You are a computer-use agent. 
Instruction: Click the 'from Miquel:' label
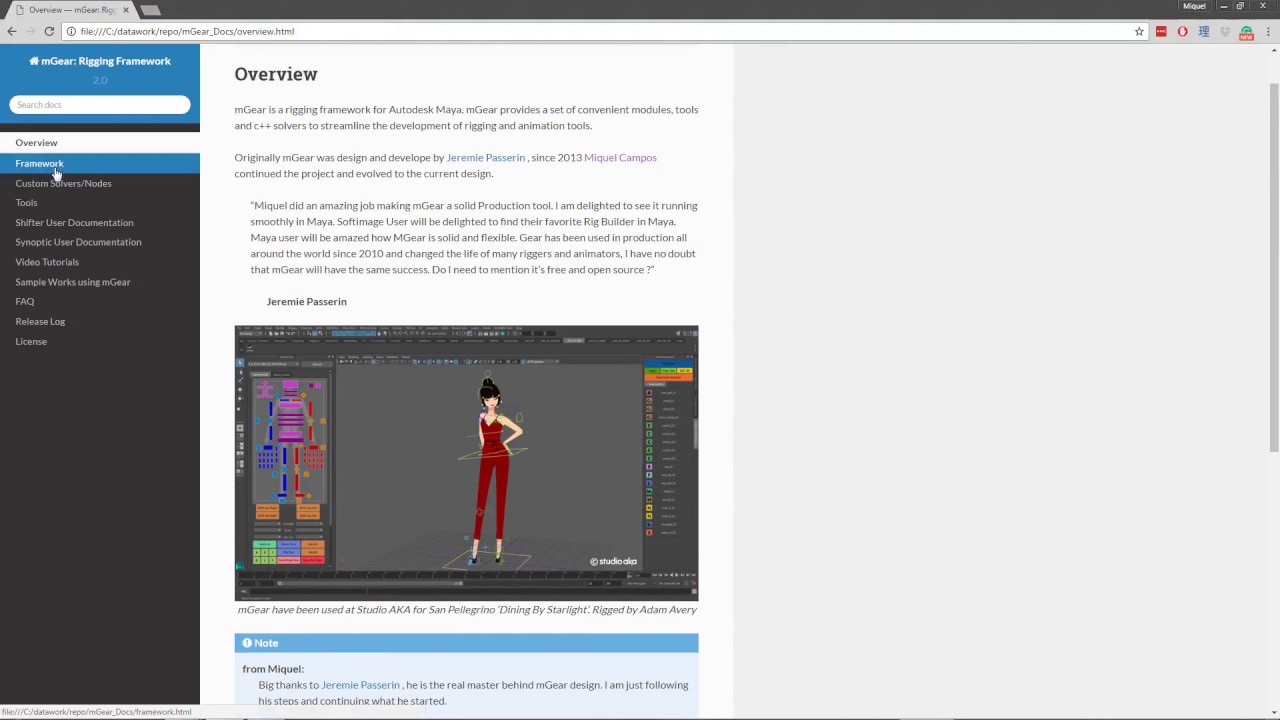coord(273,669)
